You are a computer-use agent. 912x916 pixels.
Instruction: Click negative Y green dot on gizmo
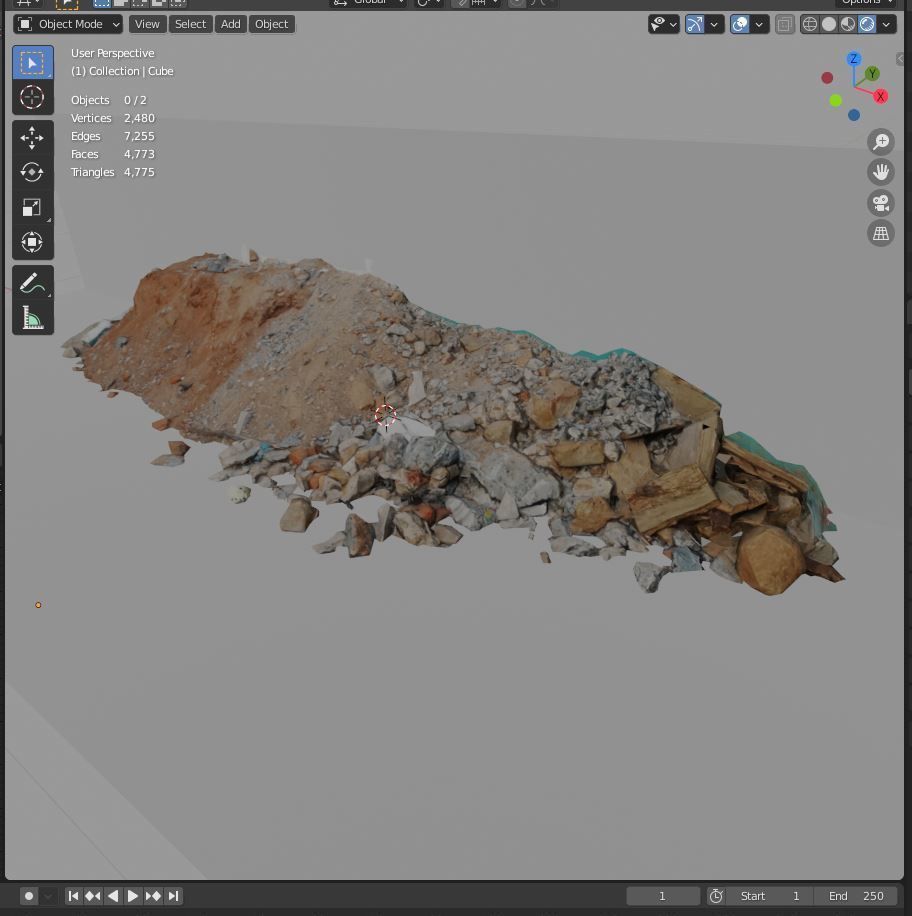[835, 100]
